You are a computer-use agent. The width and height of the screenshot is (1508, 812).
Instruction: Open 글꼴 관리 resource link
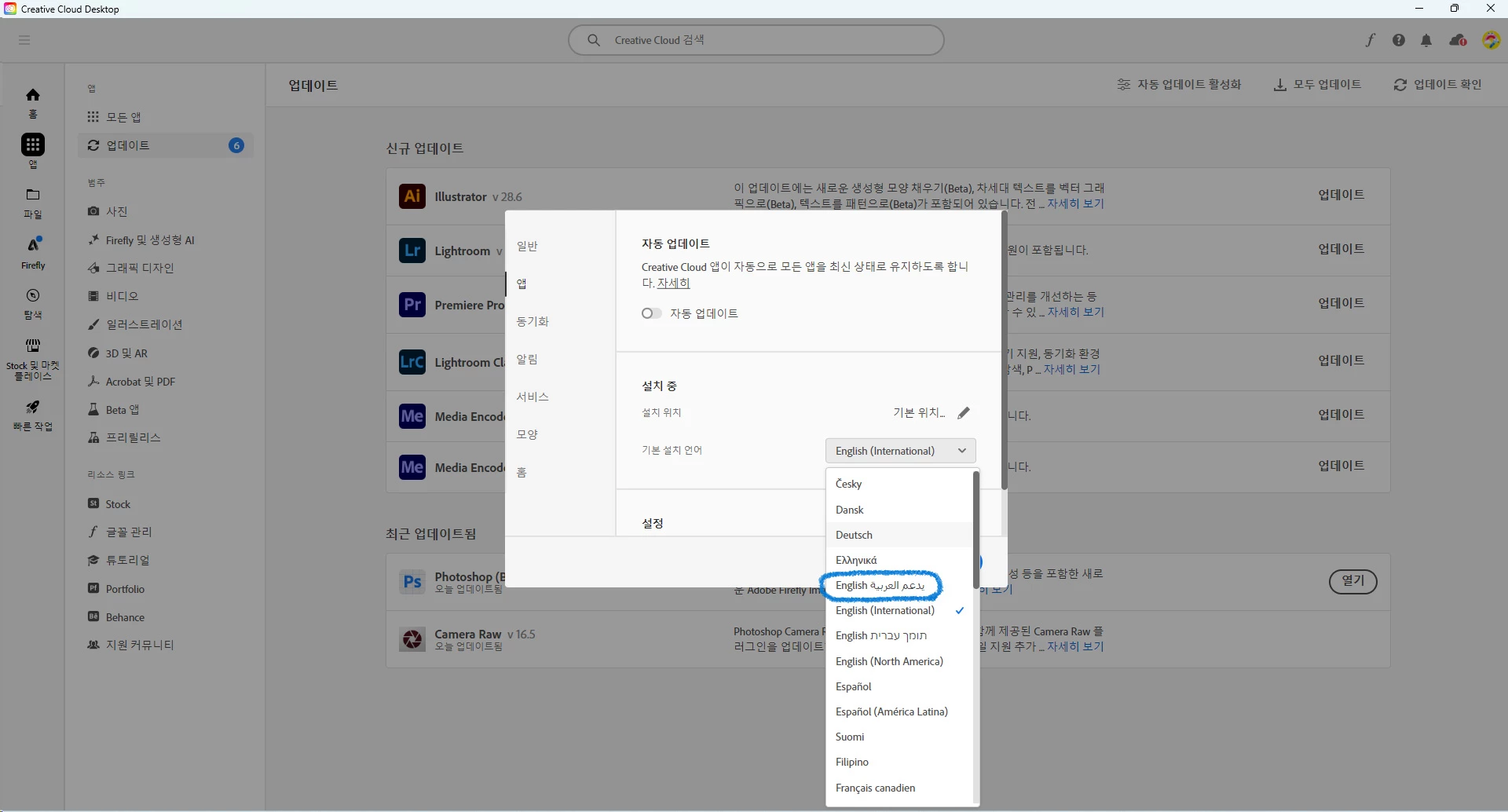pyautogui.click(x=165, y=532)
